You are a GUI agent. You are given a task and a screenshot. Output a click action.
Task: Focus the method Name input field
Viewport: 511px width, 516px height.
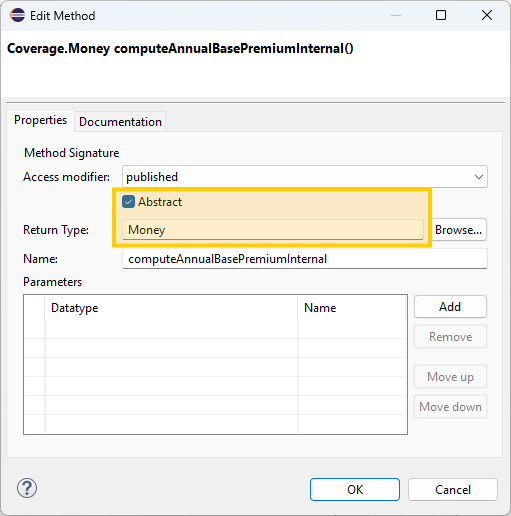coord(305,259)
